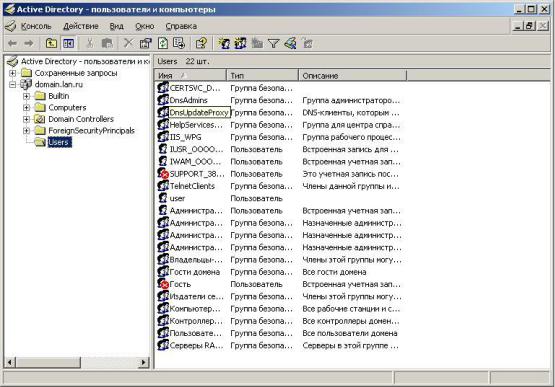The height and width of the screenshot is (387, 555).
Task: Select the Builtin folder in tree
Action: coord(58,96)
